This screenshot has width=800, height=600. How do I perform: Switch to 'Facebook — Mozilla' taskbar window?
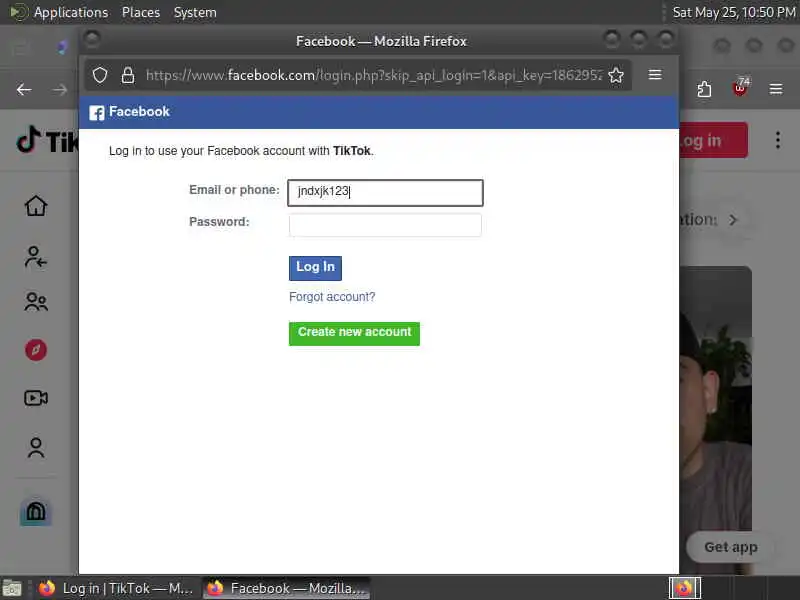pyautogui.click(x=286, y=588)
